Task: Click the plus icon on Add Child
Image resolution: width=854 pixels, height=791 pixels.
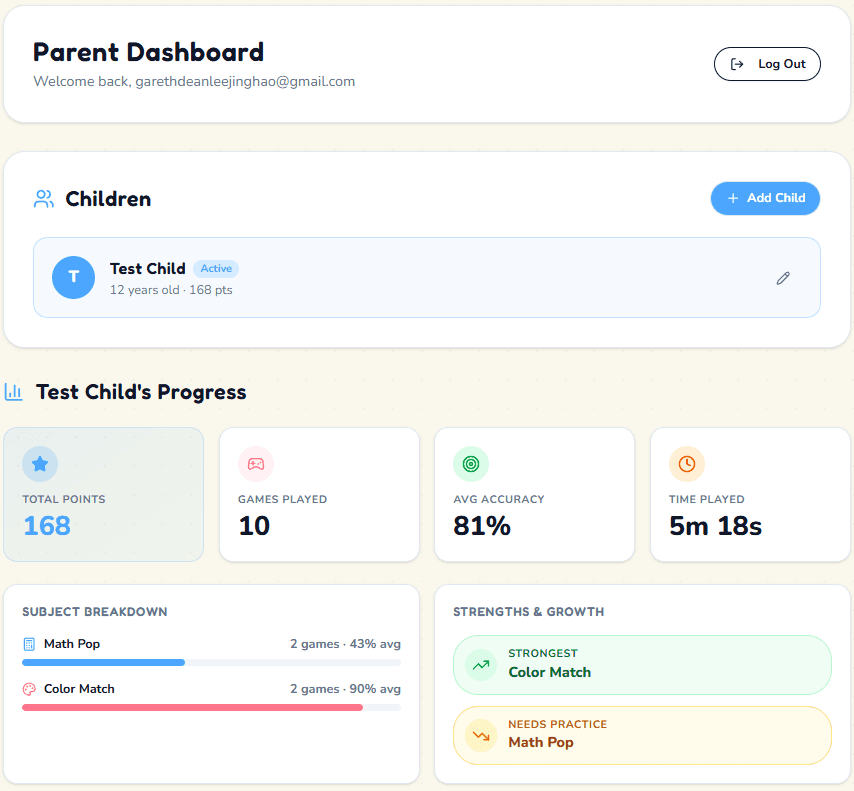Action: [731, 198]
